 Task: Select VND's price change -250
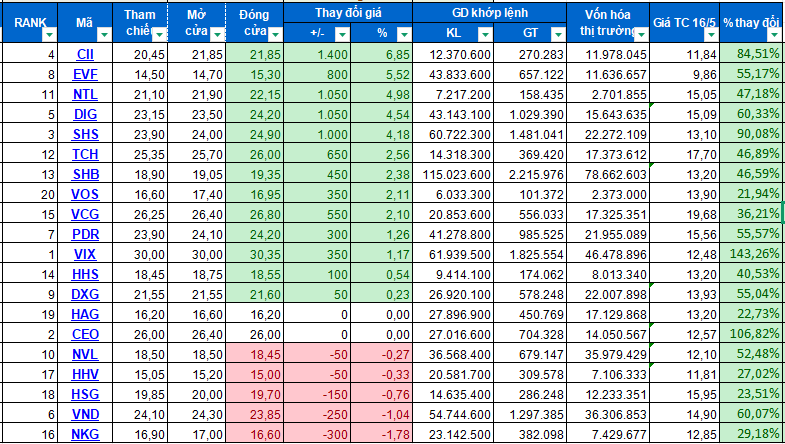click(x=317, y=414)
